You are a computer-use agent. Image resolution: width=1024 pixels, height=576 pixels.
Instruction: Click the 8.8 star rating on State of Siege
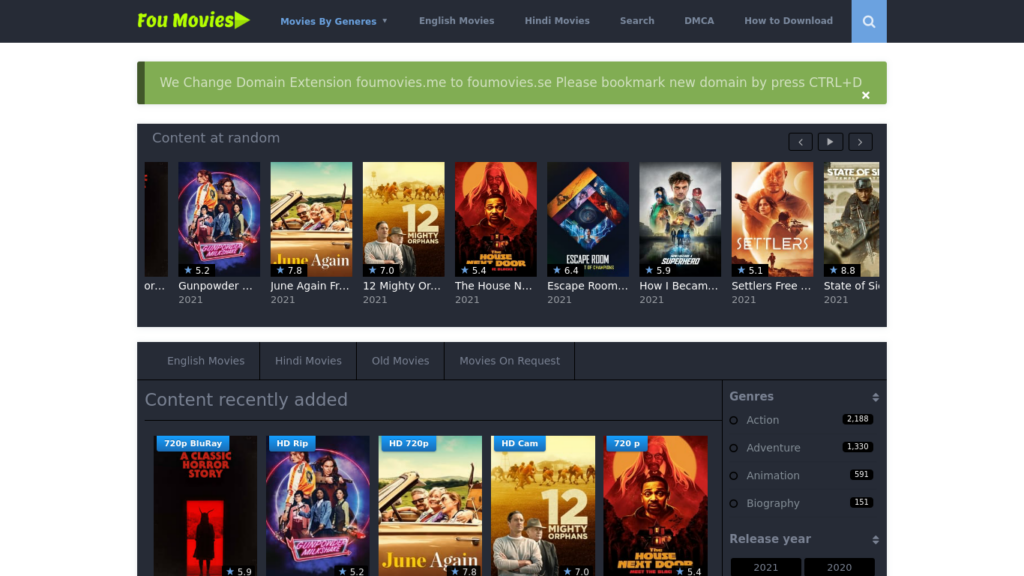[842, 270]
